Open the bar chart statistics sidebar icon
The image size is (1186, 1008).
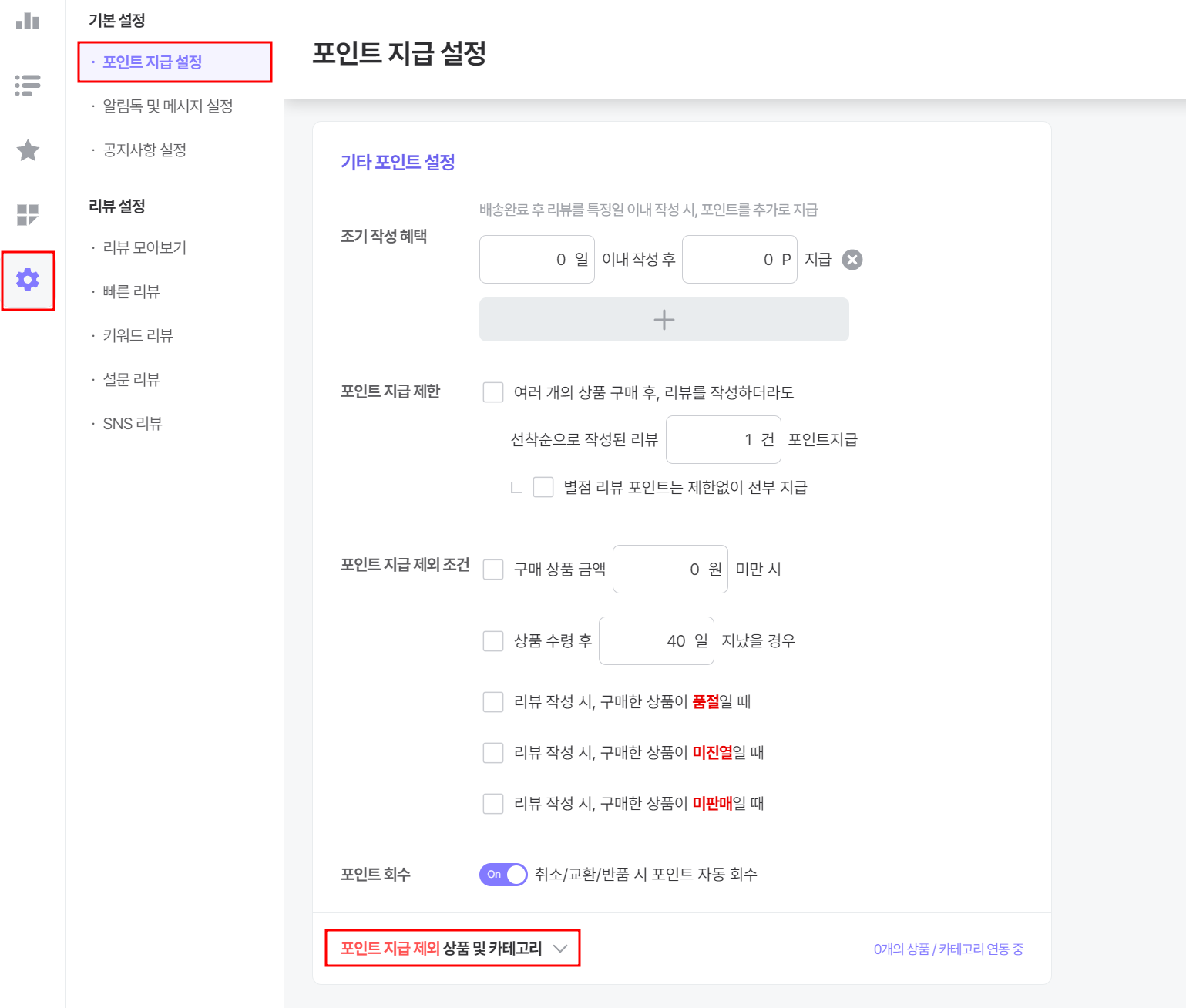click(28, 21)
